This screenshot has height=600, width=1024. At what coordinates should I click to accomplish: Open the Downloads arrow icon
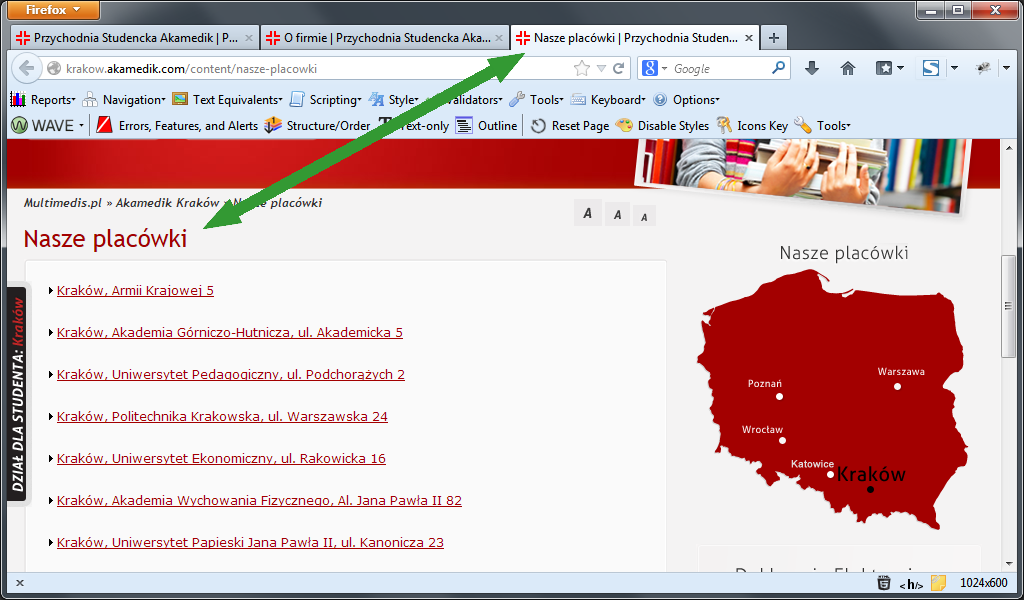click(812, 68)
